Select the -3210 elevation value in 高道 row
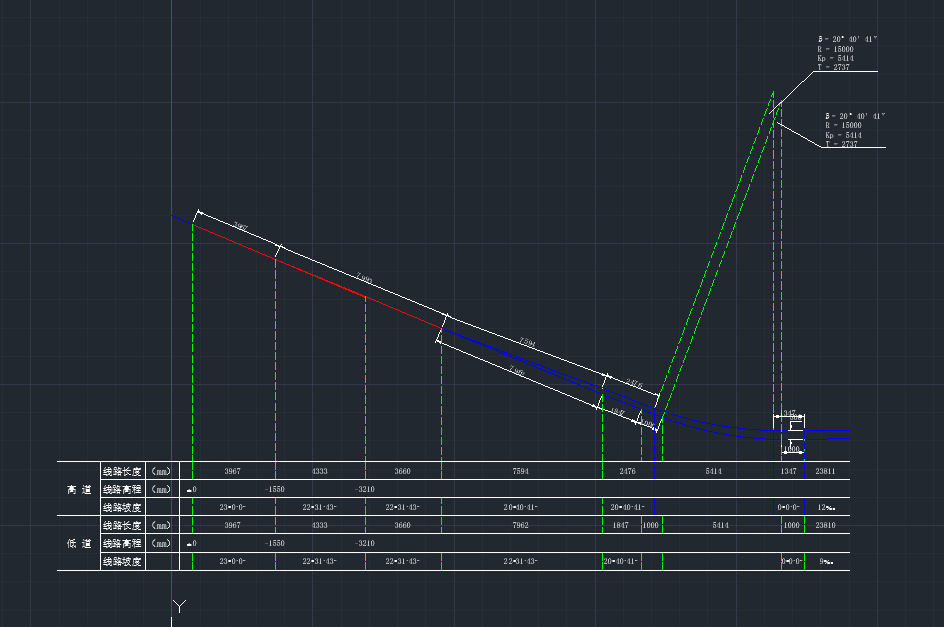The height and width of the screenshot is (627, 944). pos(365,489)
